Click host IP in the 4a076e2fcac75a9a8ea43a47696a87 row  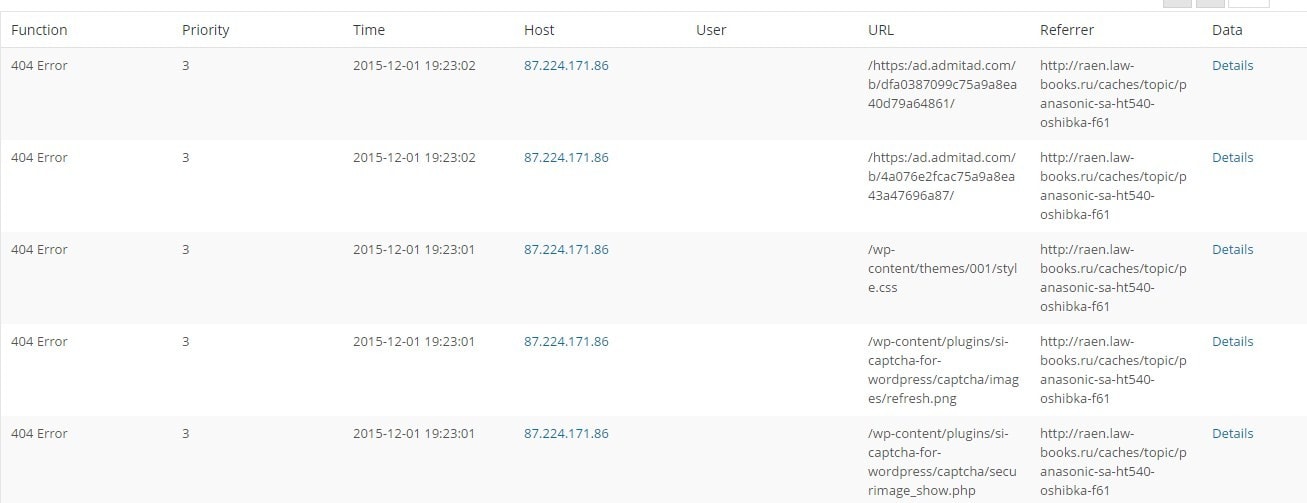(566, 158)
